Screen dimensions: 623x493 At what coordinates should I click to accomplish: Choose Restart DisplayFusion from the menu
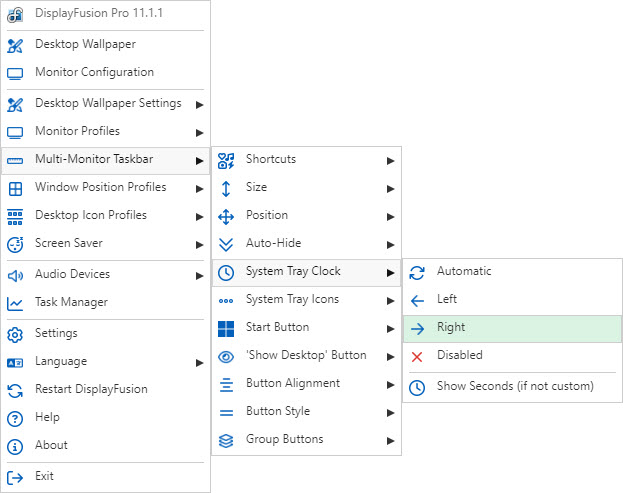tap(90, 389)
